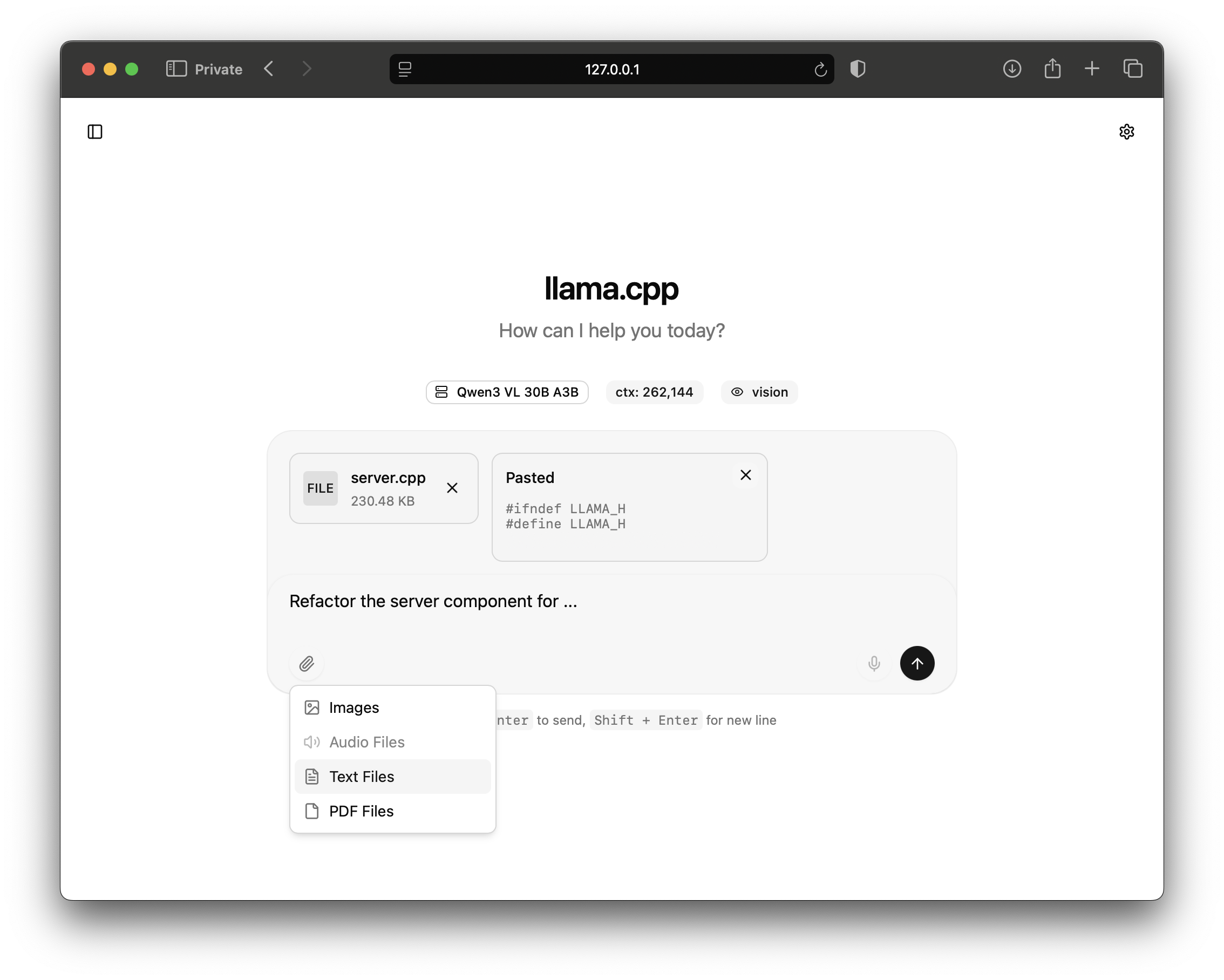Toggle the chat sidebar panel icon
Viewport: 1224px width, 980px height.
tap(95, 132)
